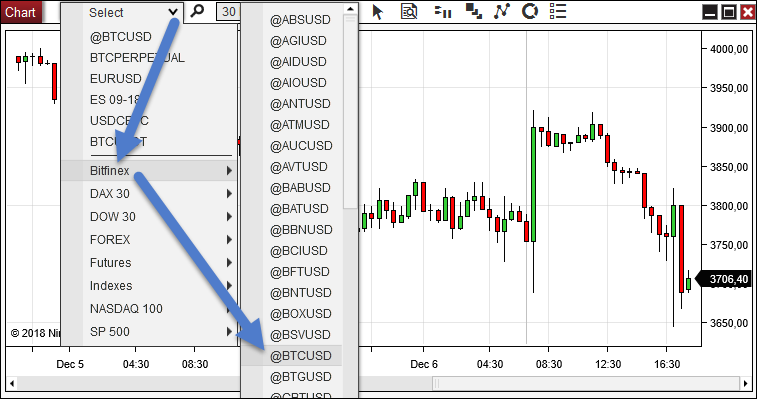Viewport: 757px width, 399px height.
Task: Select the cursor pointer tool
Action: 378,12
